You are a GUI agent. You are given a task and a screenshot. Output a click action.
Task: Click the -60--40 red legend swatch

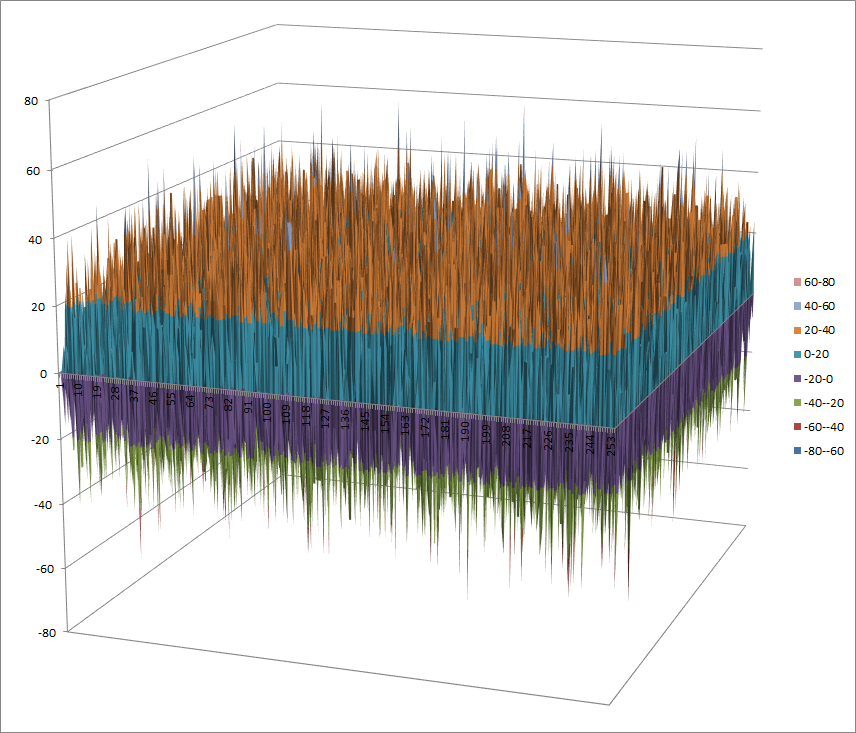(797, 427)
